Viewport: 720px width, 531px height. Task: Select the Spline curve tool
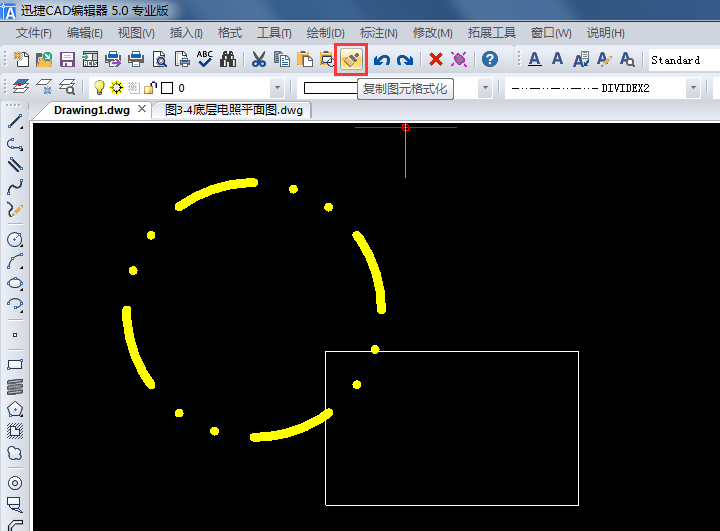[15, 187]
